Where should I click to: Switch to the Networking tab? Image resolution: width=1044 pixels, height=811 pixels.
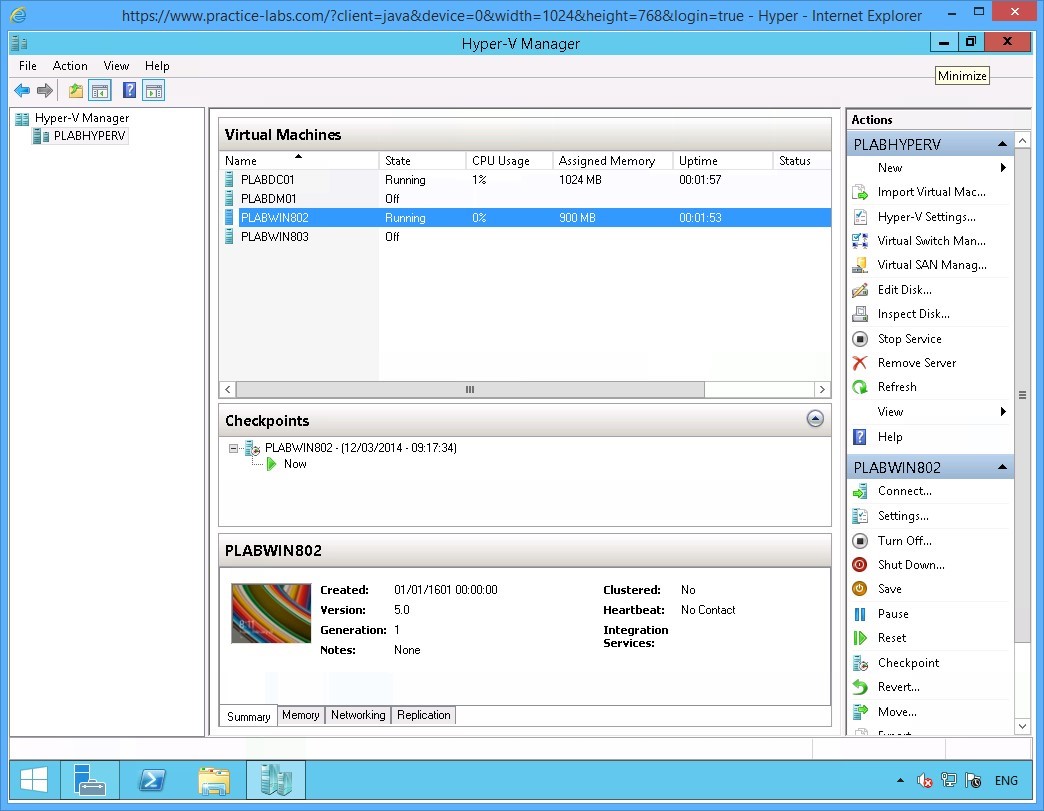point(358,715)
